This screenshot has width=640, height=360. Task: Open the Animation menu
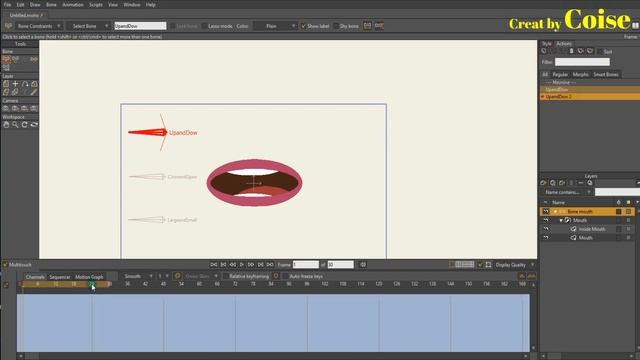tap(73, 4)
